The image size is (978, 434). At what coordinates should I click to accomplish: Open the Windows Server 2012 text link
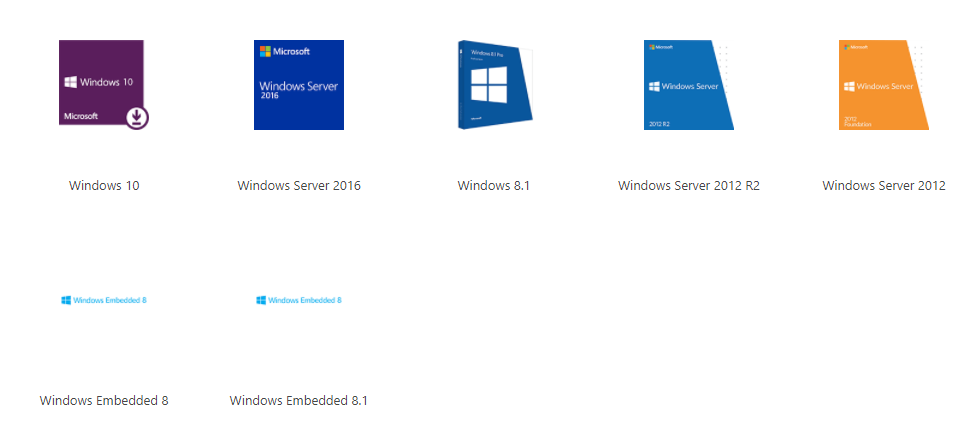pyautogui.click(x=884, y=185)
